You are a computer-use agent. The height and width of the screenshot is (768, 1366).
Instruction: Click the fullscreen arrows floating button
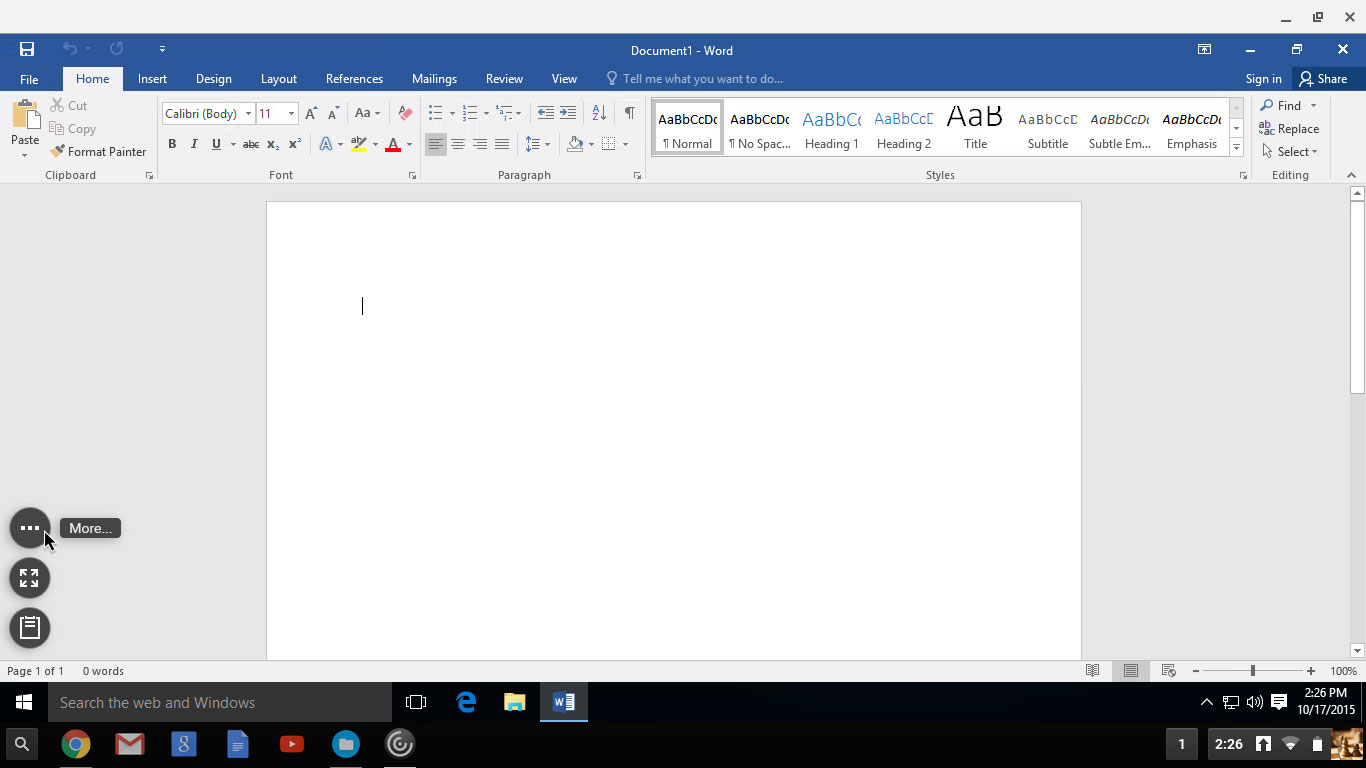pyautogui.click(x=30, y=578)
